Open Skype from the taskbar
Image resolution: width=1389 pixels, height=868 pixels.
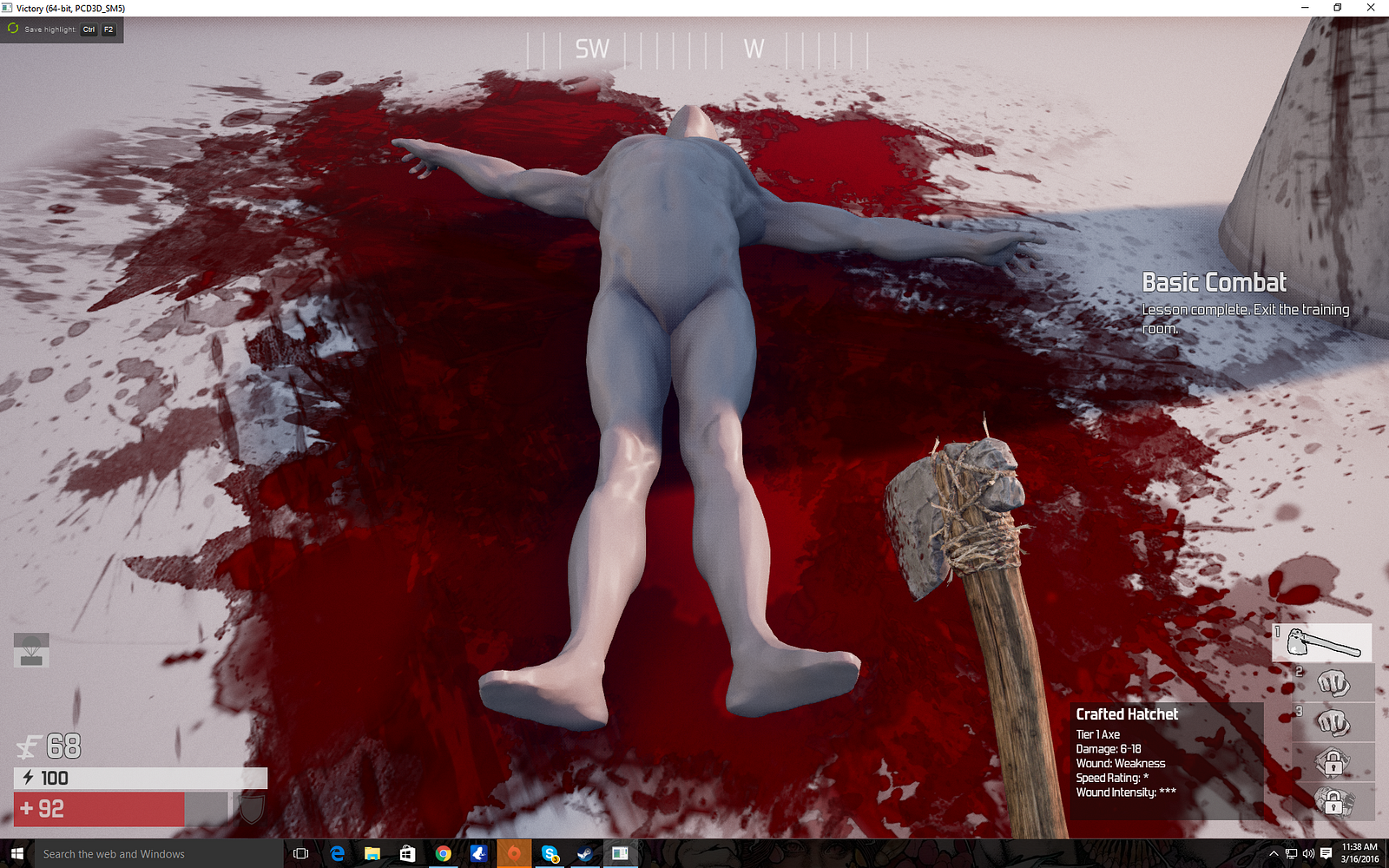click(x=550, y=853)
